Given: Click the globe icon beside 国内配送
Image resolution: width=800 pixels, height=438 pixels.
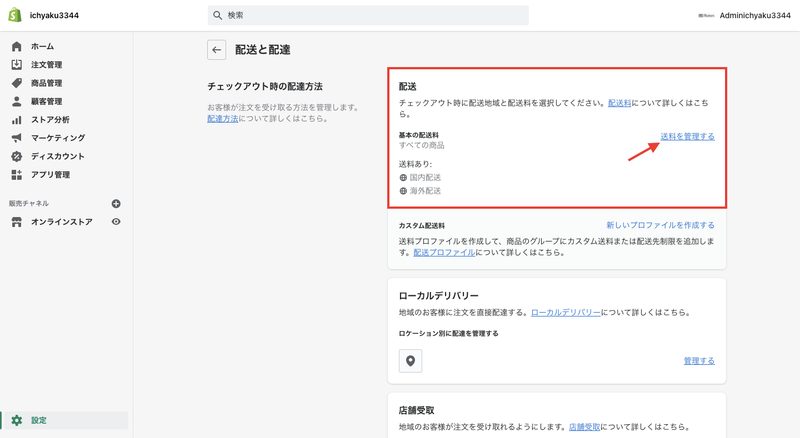Looking at the screenshot, I should [403, 178].
